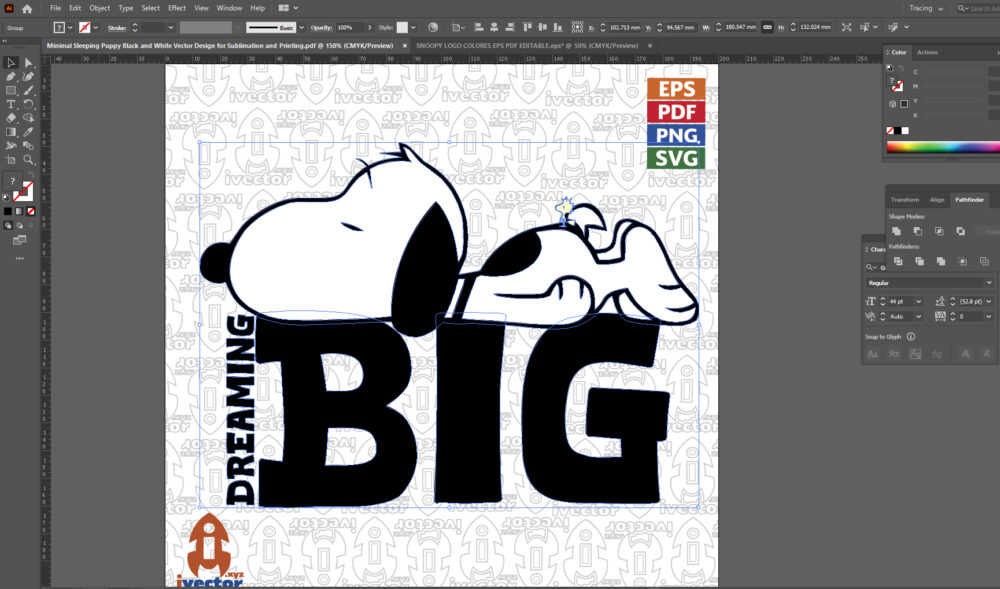Click the Trim pathfinder icon
1000x589 pixels.
coord(919,261)
